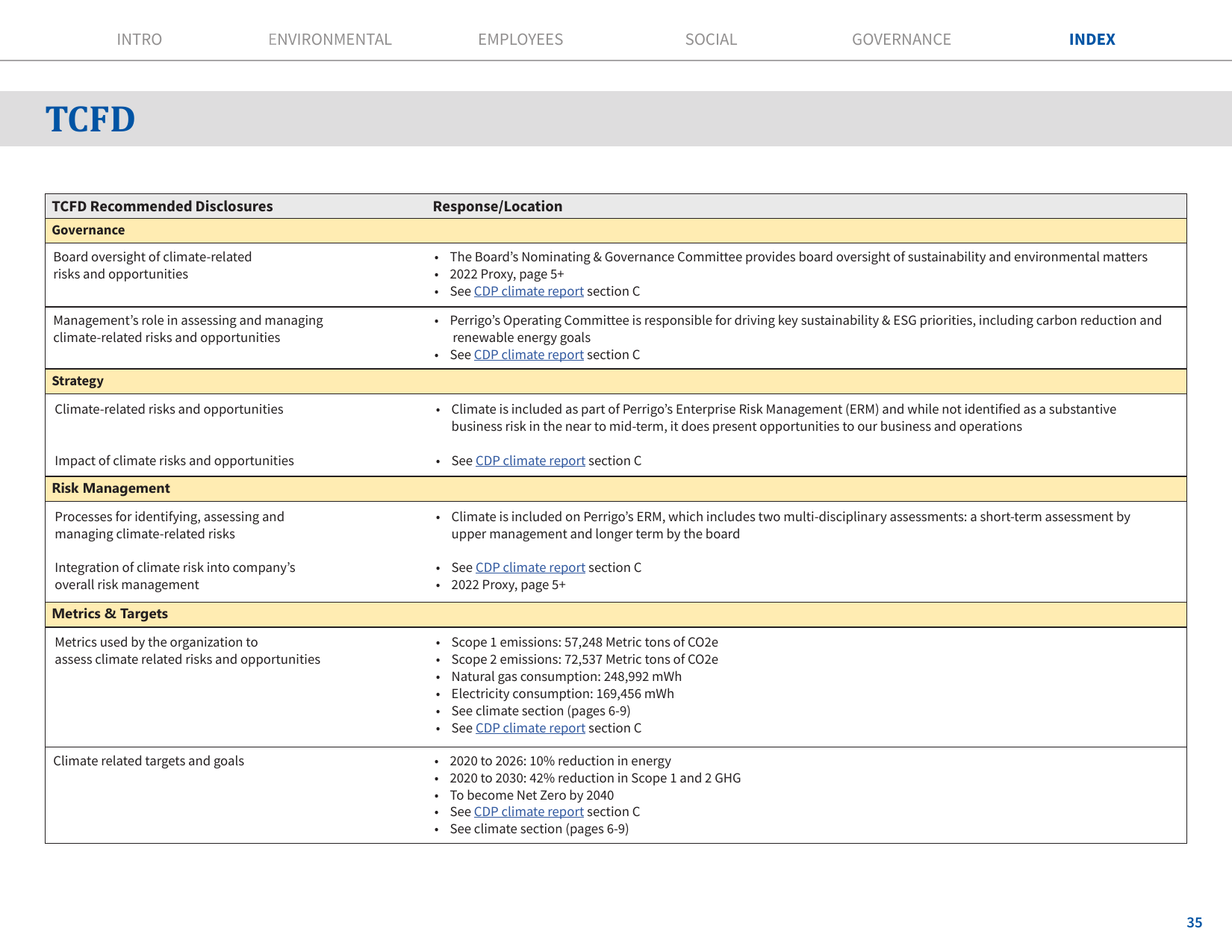Navigate to the GOVERNANCE tab
The image size is (1232, 952).
pyautogui.click(x=901, y=40)
